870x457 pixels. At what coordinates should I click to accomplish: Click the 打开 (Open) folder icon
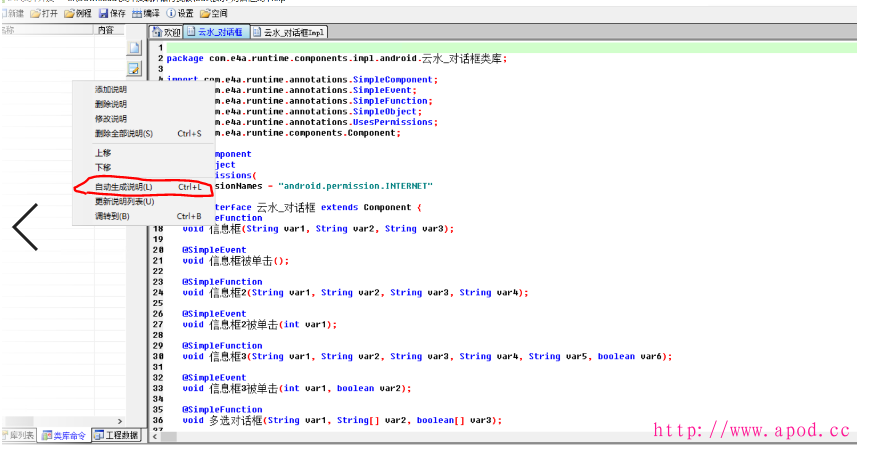37,13
